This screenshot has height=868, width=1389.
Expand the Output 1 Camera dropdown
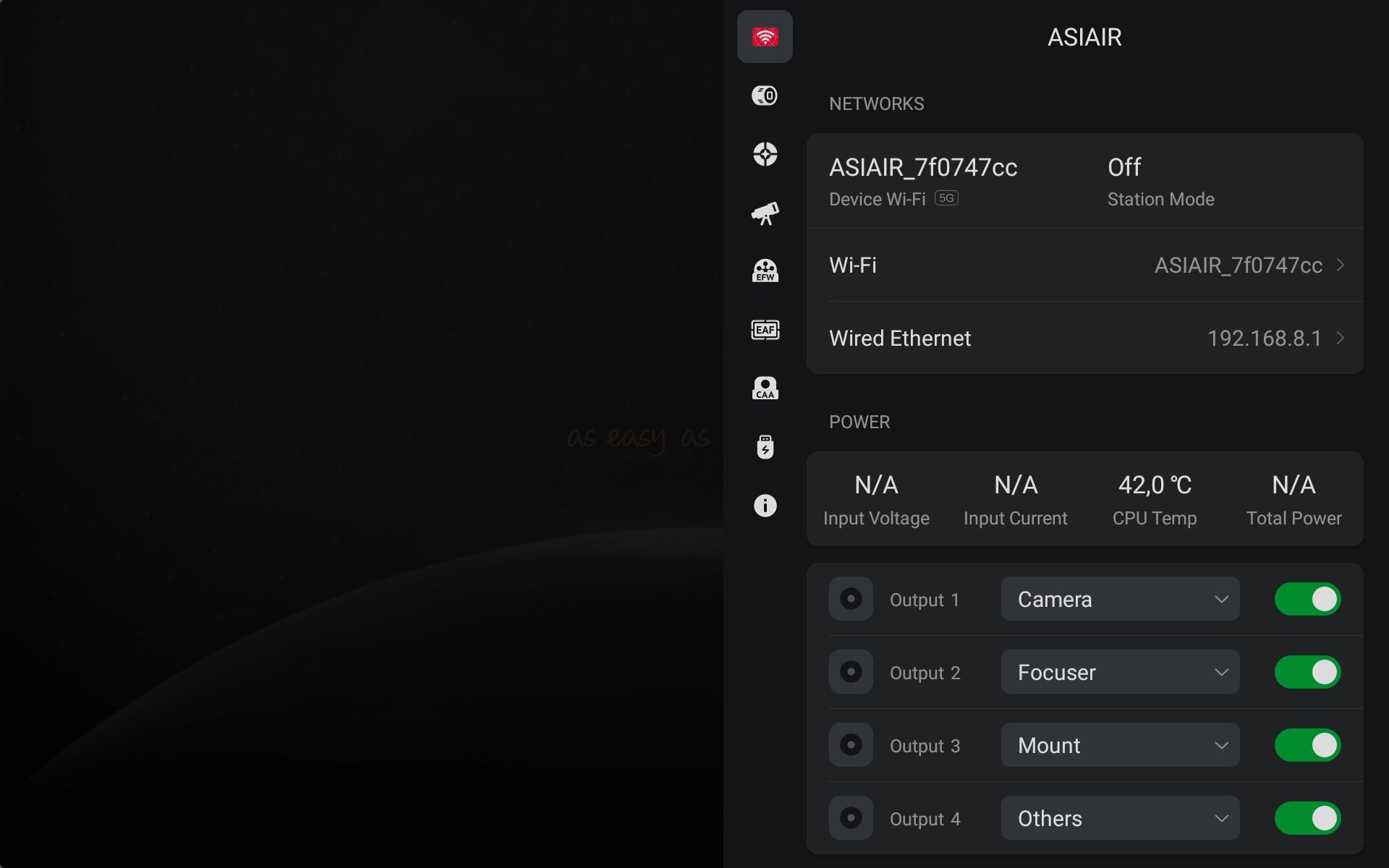(1120, 599)
